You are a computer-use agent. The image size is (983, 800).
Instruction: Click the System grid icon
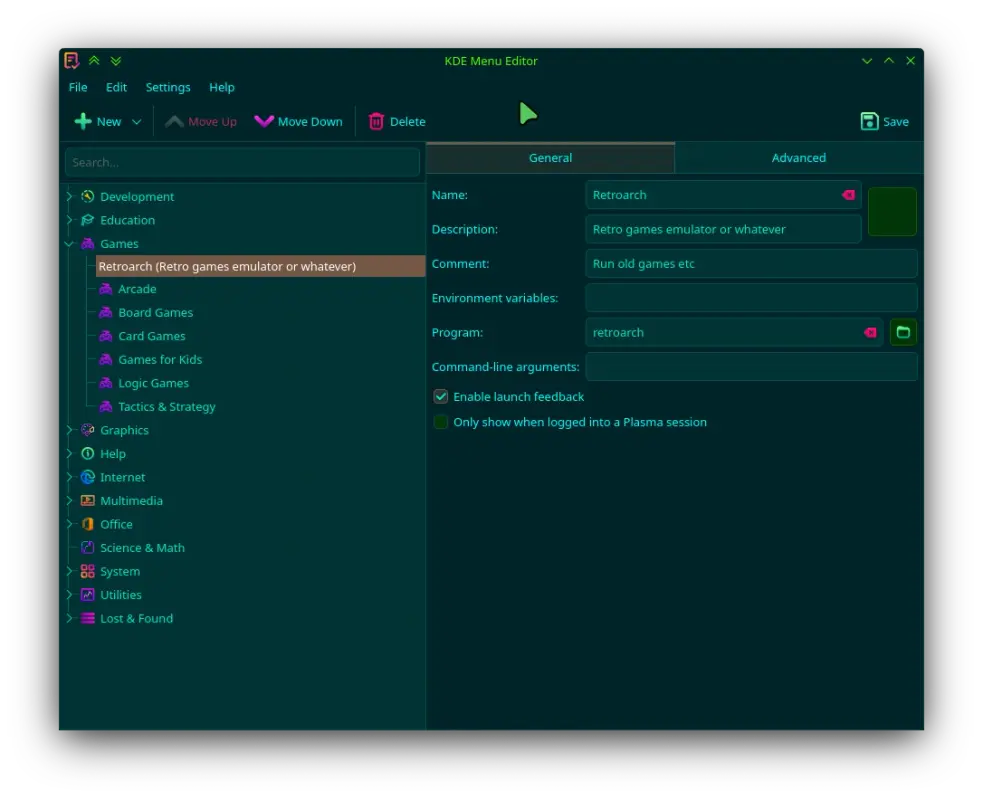tap(88, 571)
